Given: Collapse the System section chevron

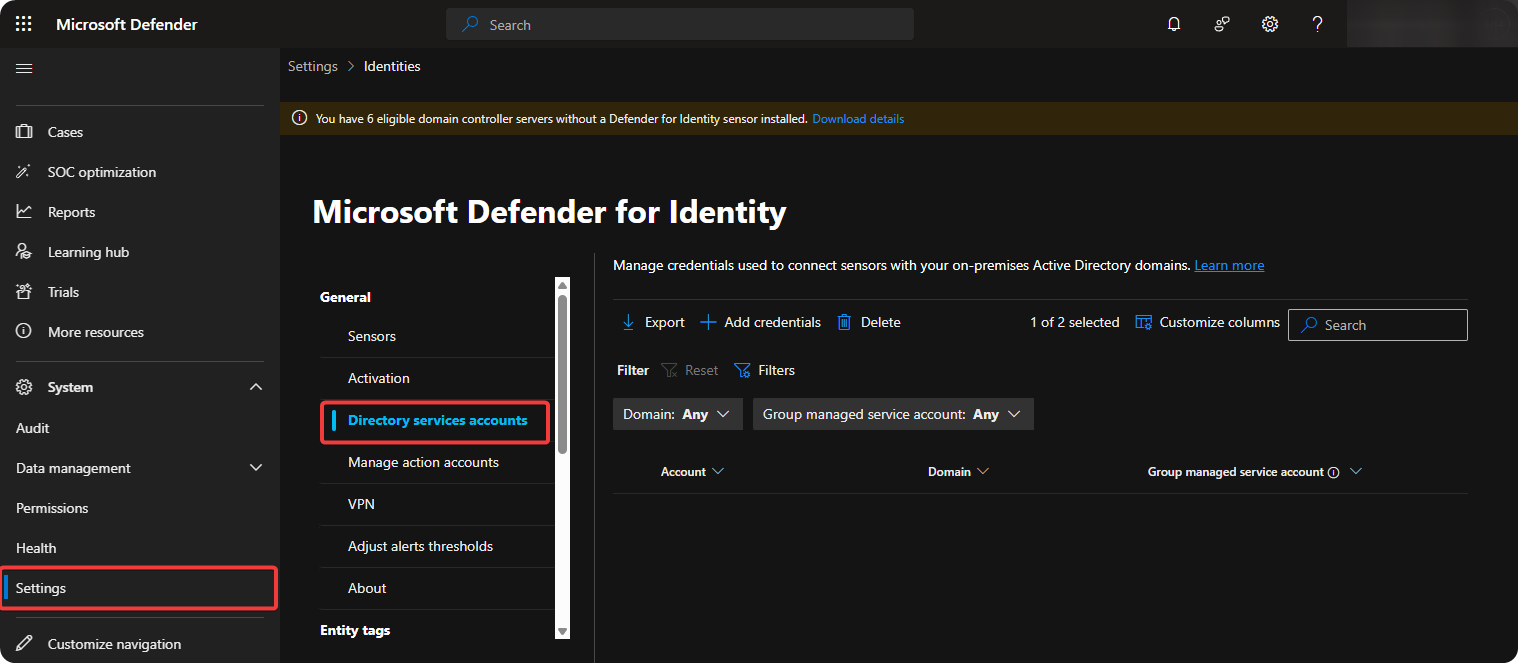Looking at the screenshot, I should click(x=256, y=387).
